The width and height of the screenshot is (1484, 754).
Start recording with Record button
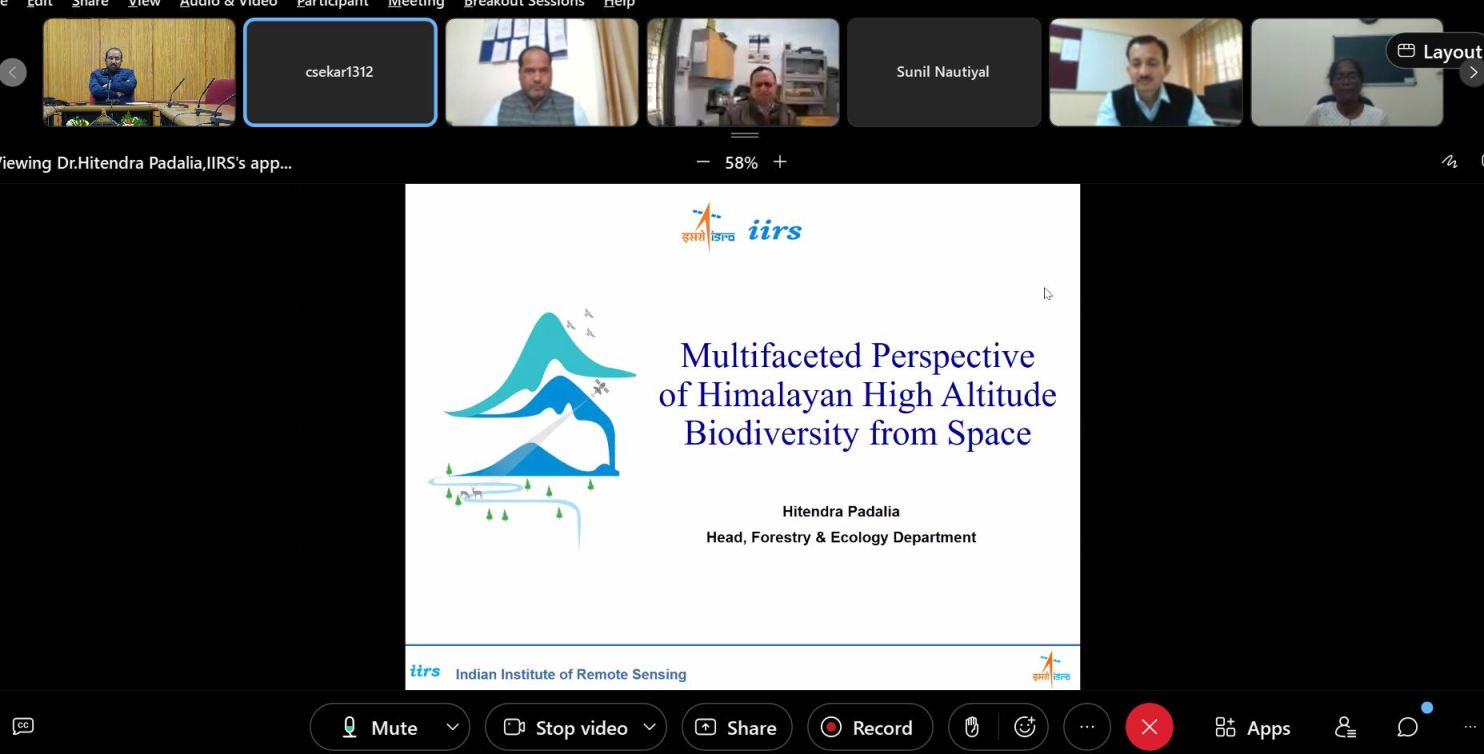pyautogui.click(x=869, y=727)
